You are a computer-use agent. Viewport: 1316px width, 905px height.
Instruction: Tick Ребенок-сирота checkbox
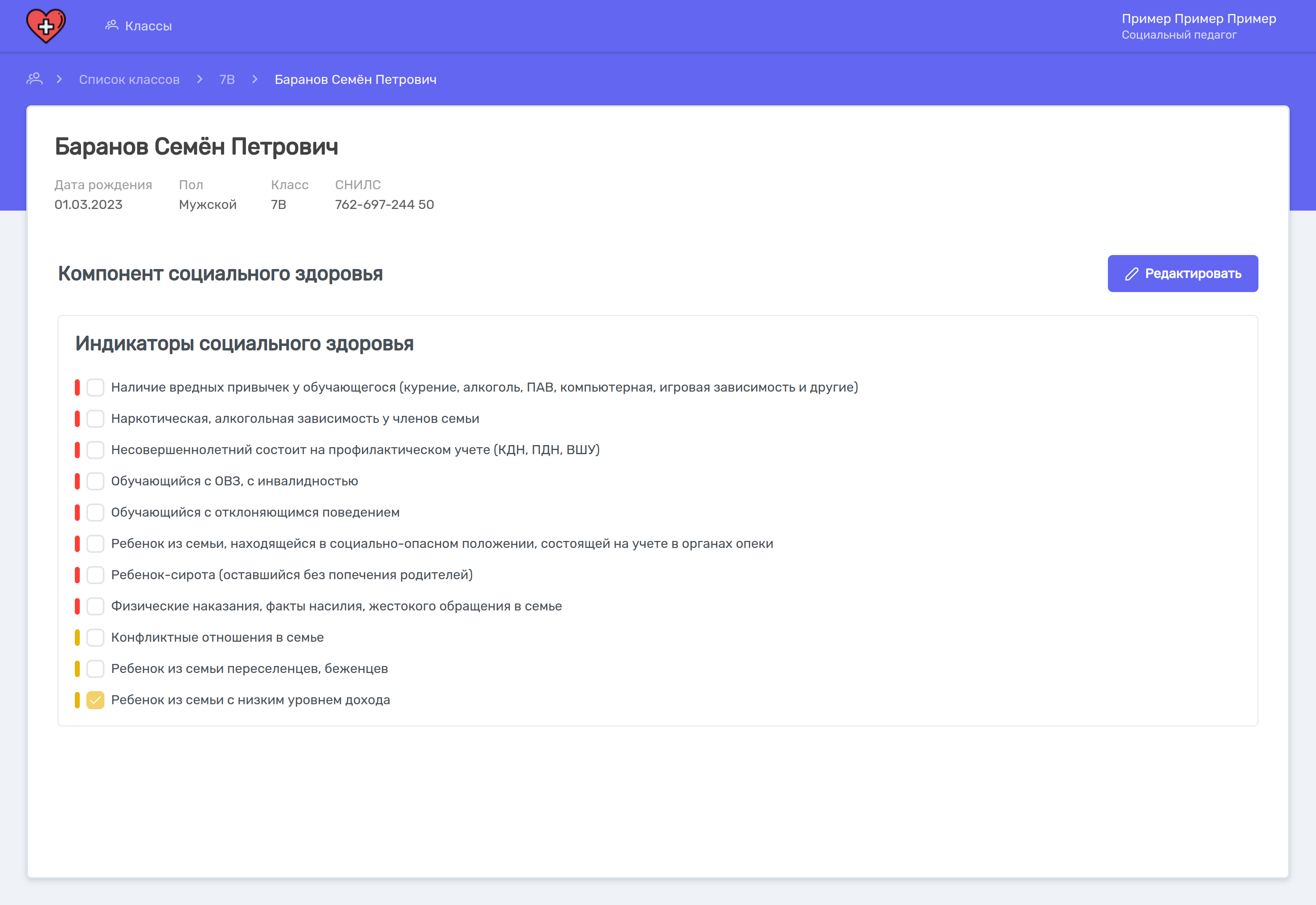pyautogui.click(x=95, y=575)
